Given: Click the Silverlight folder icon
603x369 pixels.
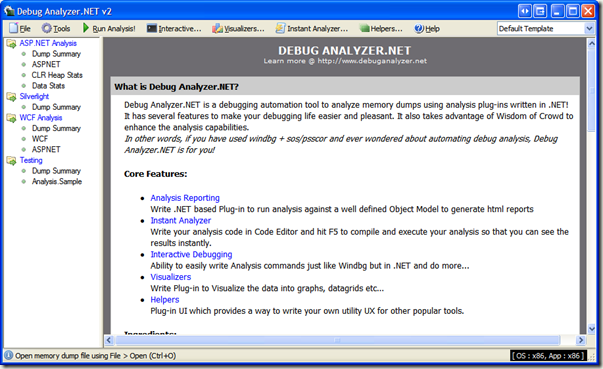Looking at the screenshot, I should pyautogui.click(x=11, y=96).
